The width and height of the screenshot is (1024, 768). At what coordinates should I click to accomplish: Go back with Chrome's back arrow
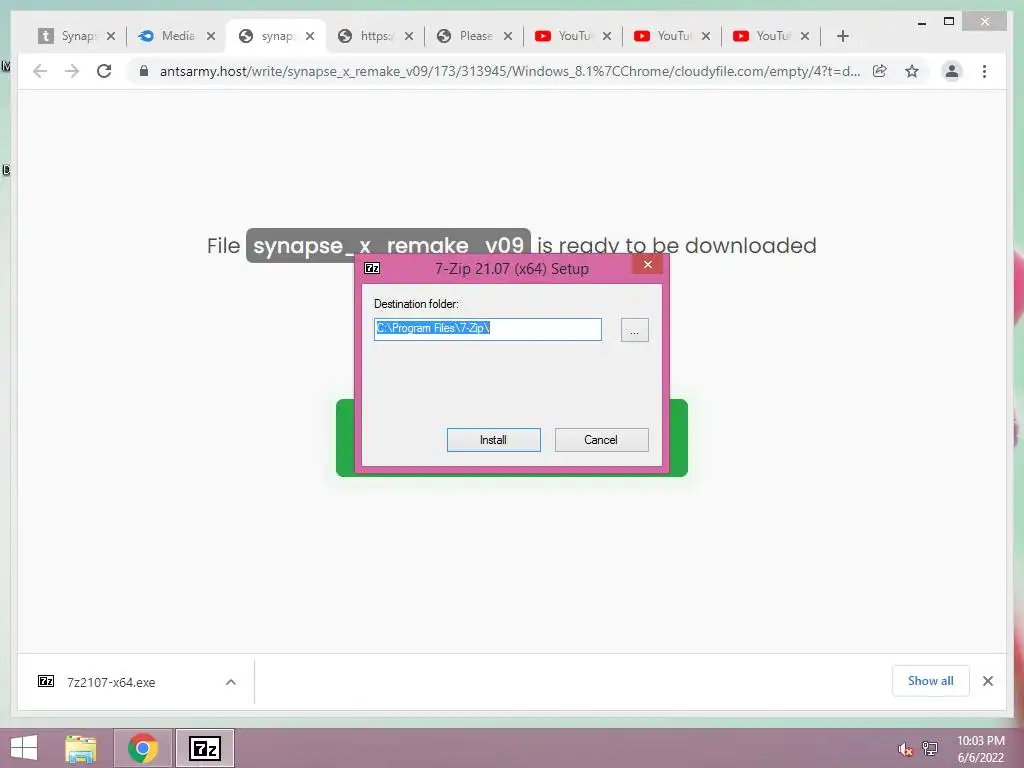40,71
